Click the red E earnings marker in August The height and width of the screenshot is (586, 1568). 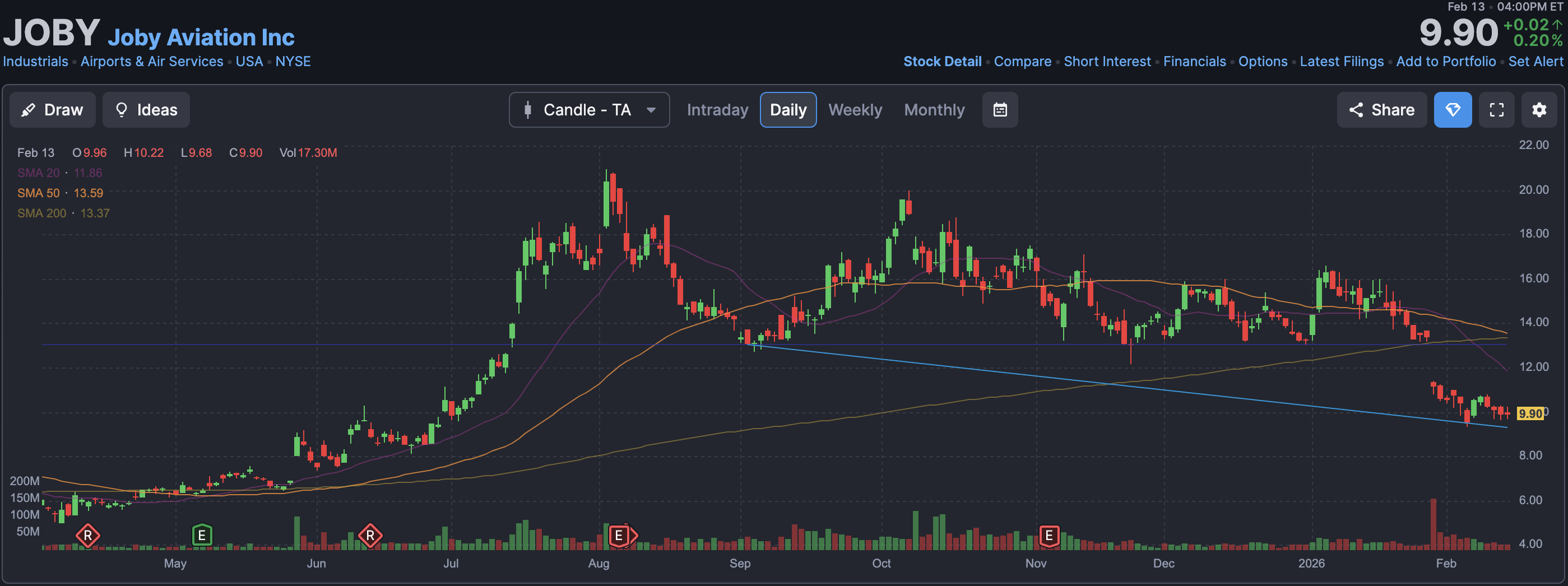pos(620,536)
